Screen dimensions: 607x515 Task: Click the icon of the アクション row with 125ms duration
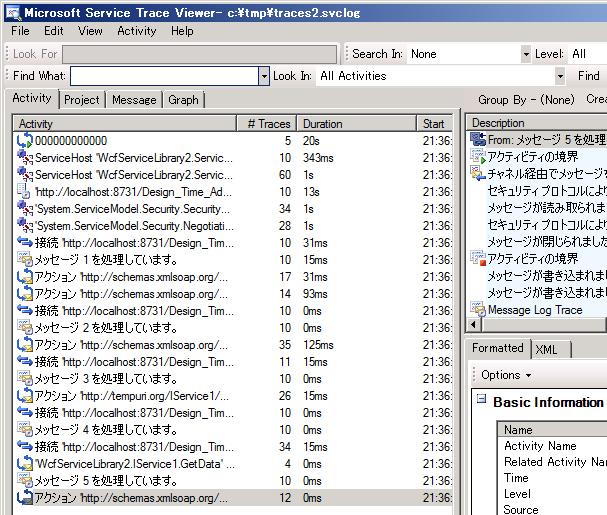[x=25, y=345]
